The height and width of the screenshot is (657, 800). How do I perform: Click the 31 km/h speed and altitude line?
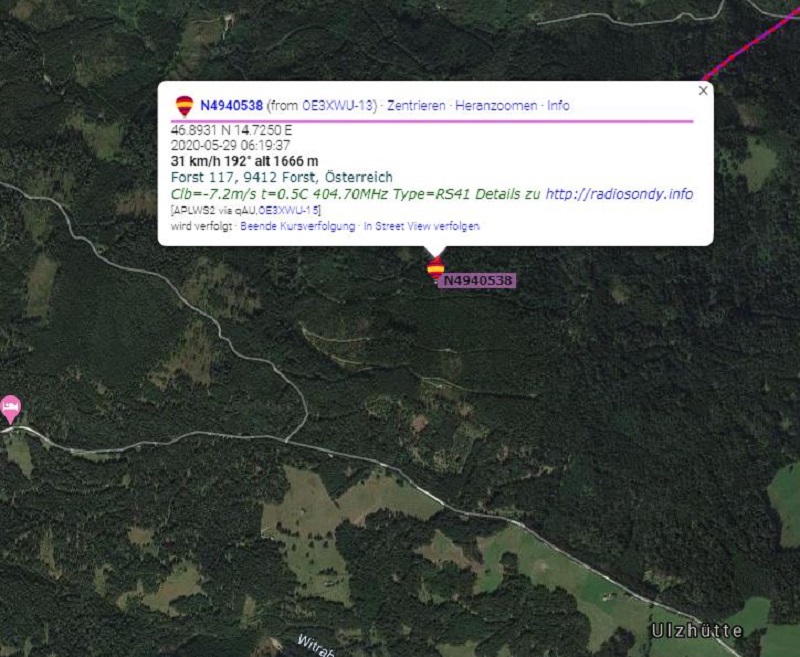[x=244, y=161]
